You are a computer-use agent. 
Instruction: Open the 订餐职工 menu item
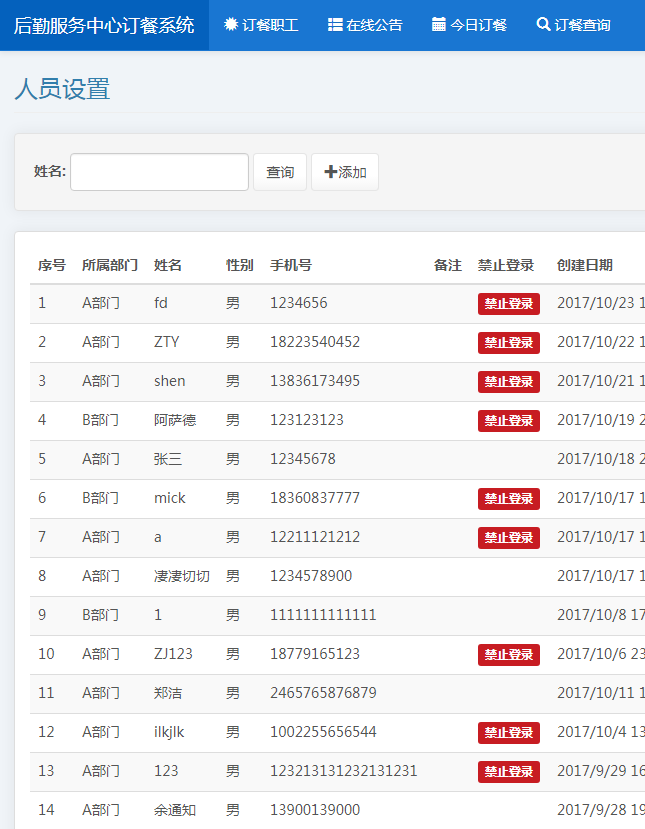tap(261, 25)
